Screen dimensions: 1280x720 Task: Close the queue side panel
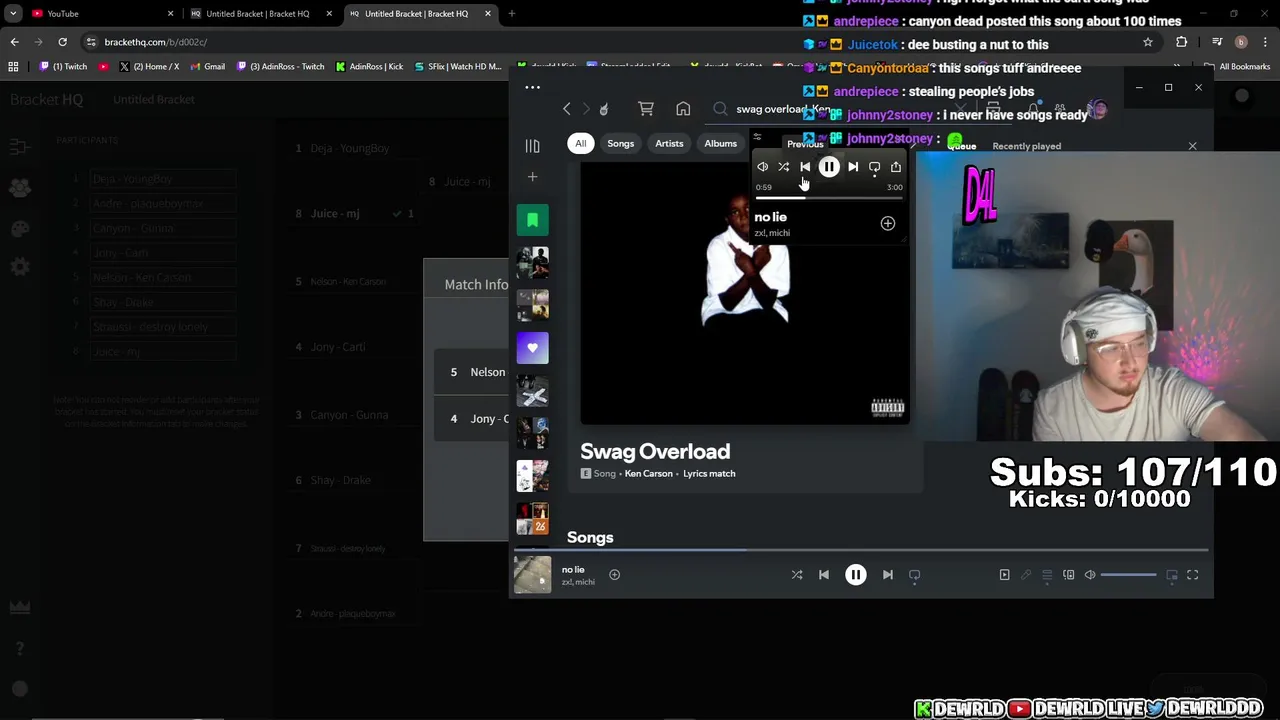point(1192,146)
